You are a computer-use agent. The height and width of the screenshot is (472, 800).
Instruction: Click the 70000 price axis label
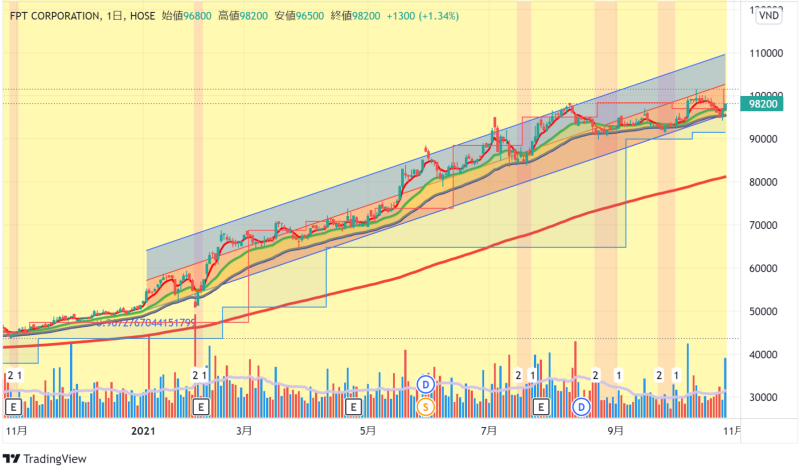pos(763,225)
